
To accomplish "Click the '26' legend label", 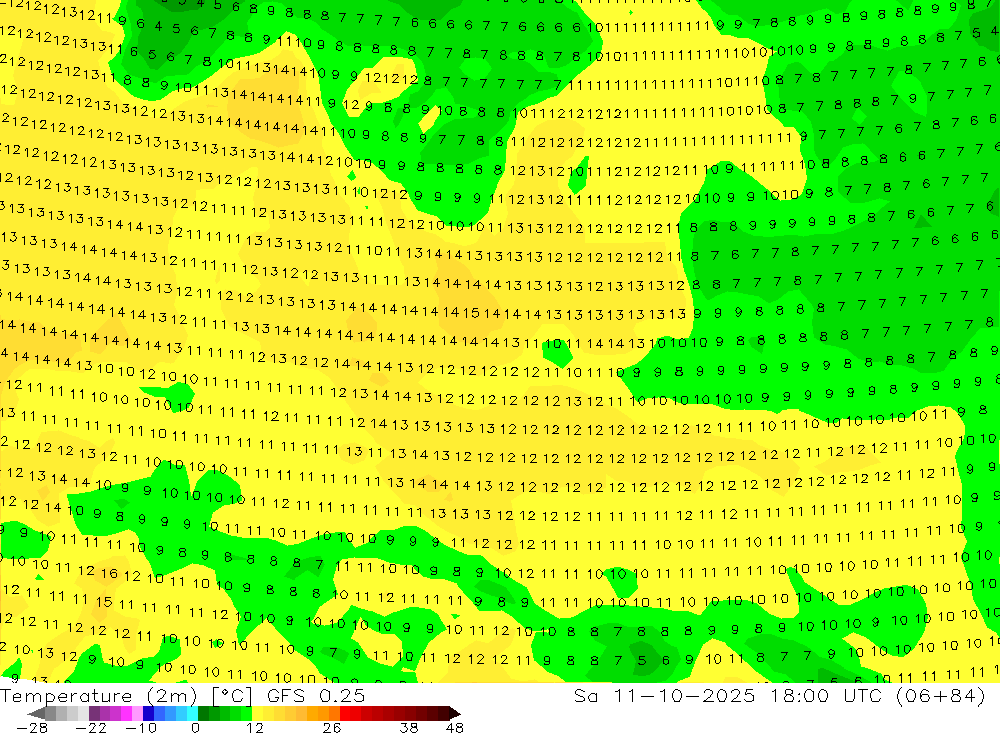I will pyautogui.click(x=332, y=728).
